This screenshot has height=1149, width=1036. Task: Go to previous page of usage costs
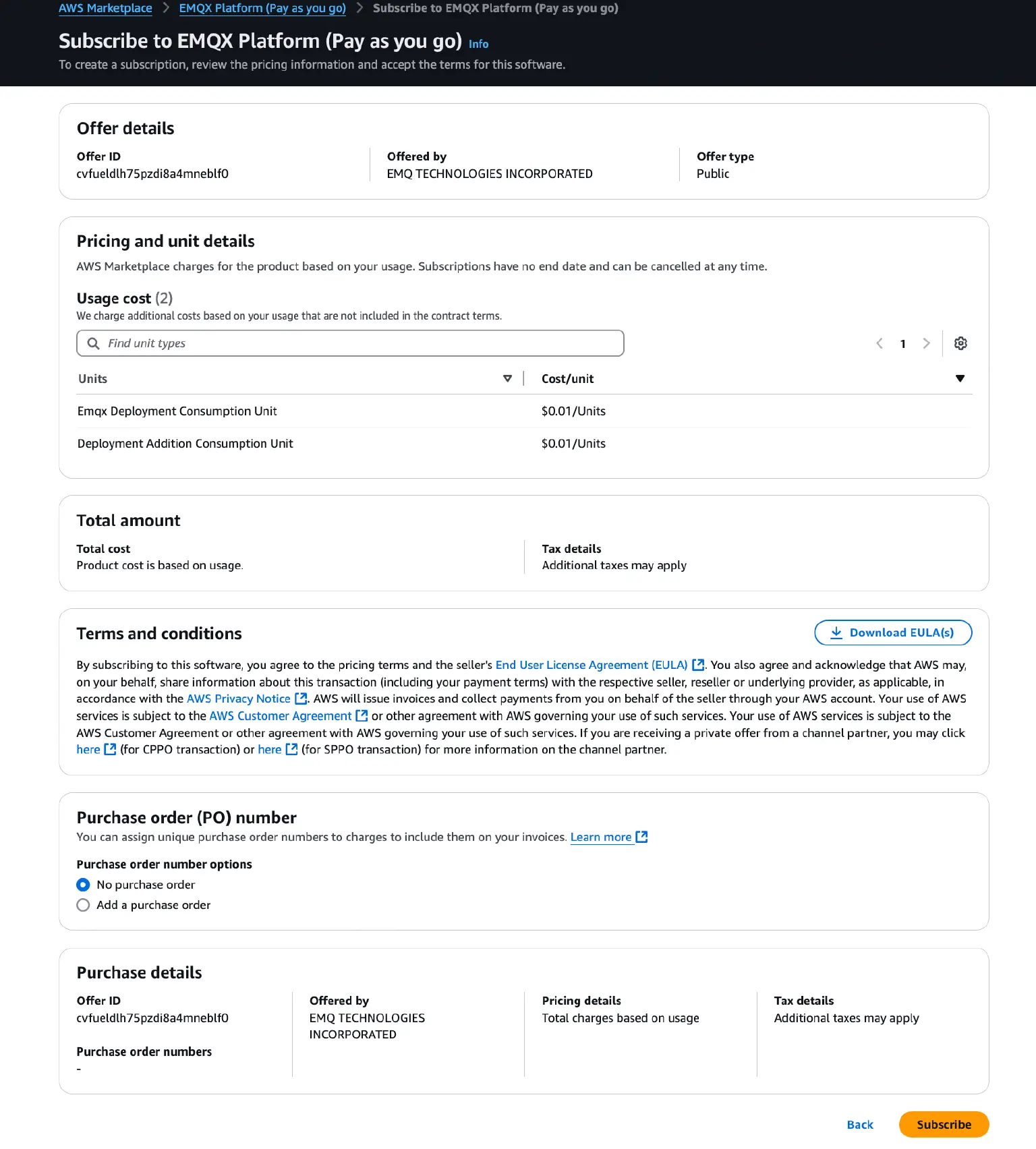click(x=880, y=343)
